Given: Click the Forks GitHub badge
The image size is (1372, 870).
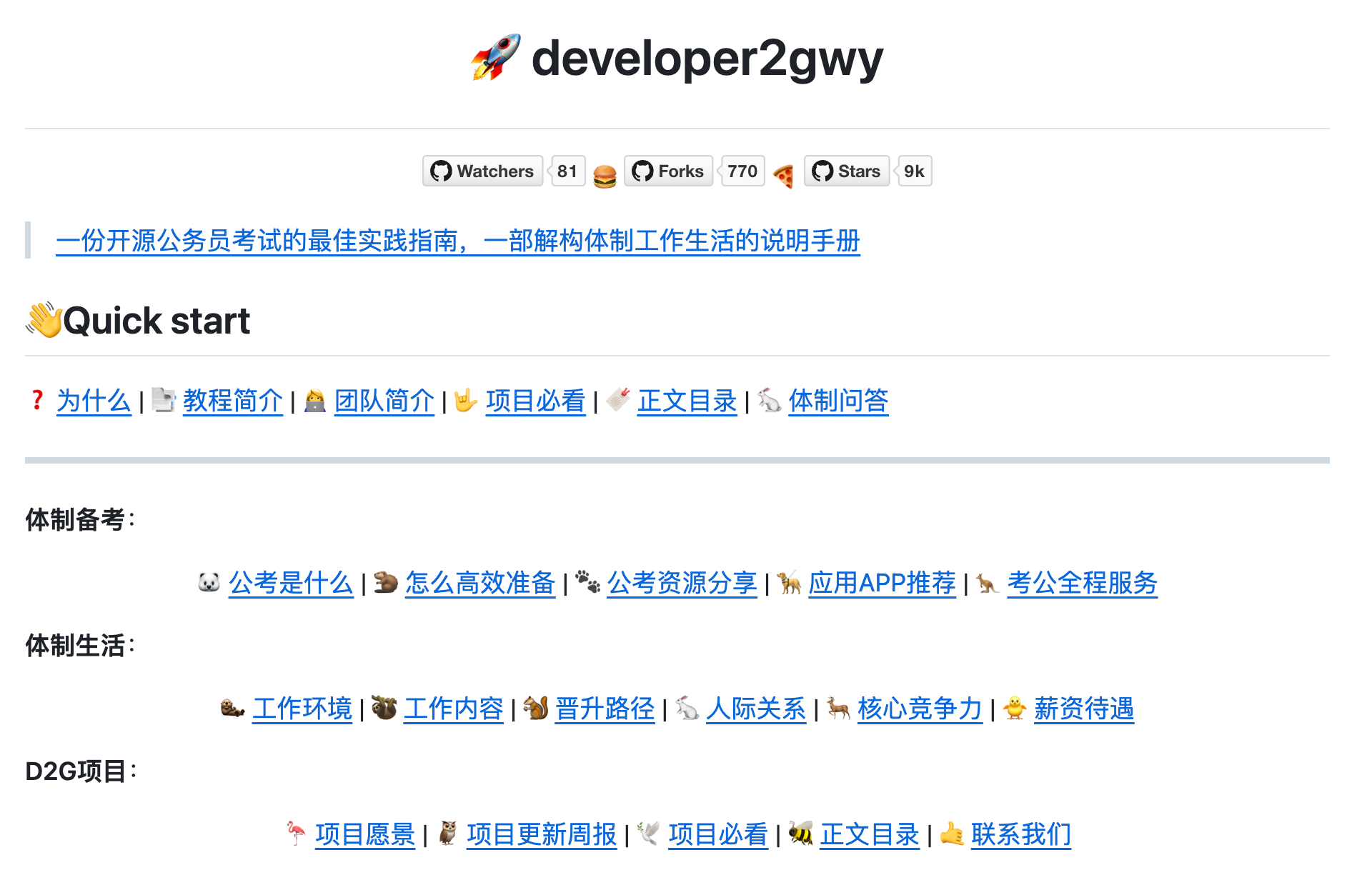Looking at the screenshot, I should click(x=668, y=171).
